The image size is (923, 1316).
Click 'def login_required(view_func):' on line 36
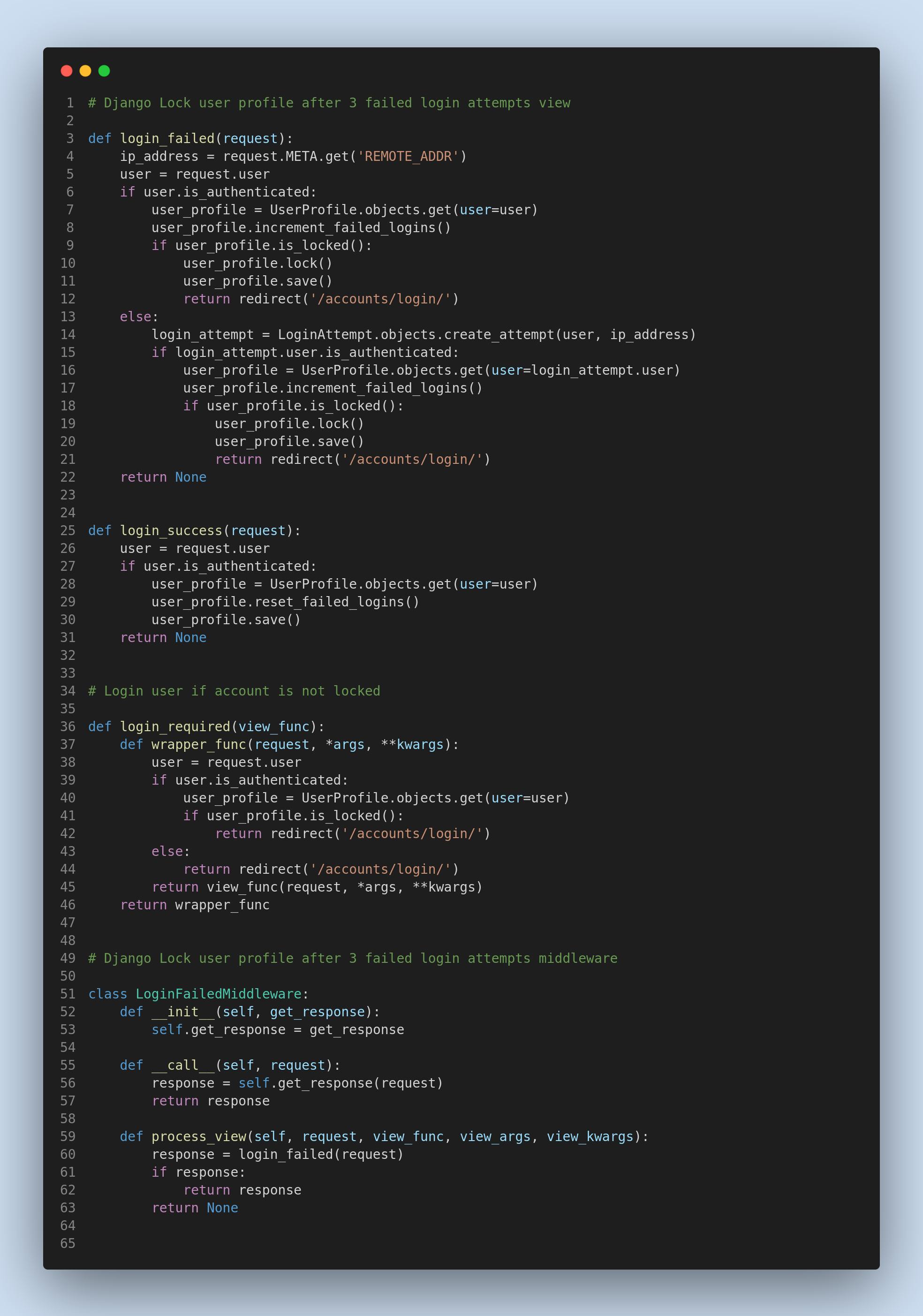tap(206, 727)
